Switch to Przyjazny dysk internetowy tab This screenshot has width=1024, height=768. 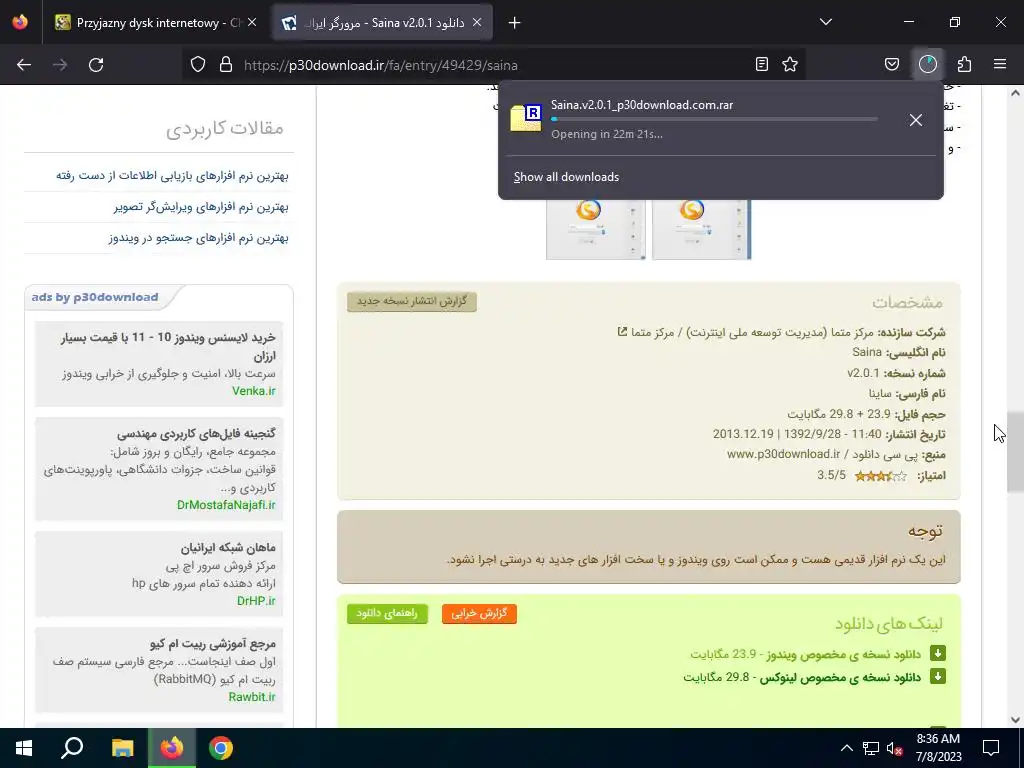153,23
